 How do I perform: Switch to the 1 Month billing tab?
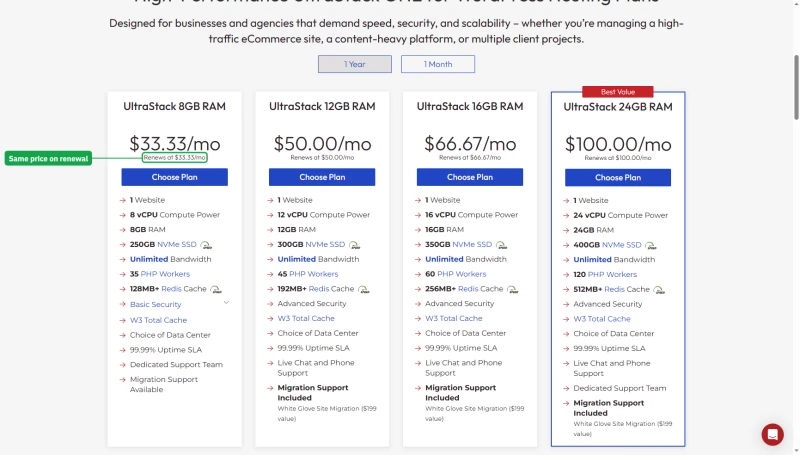438,64
